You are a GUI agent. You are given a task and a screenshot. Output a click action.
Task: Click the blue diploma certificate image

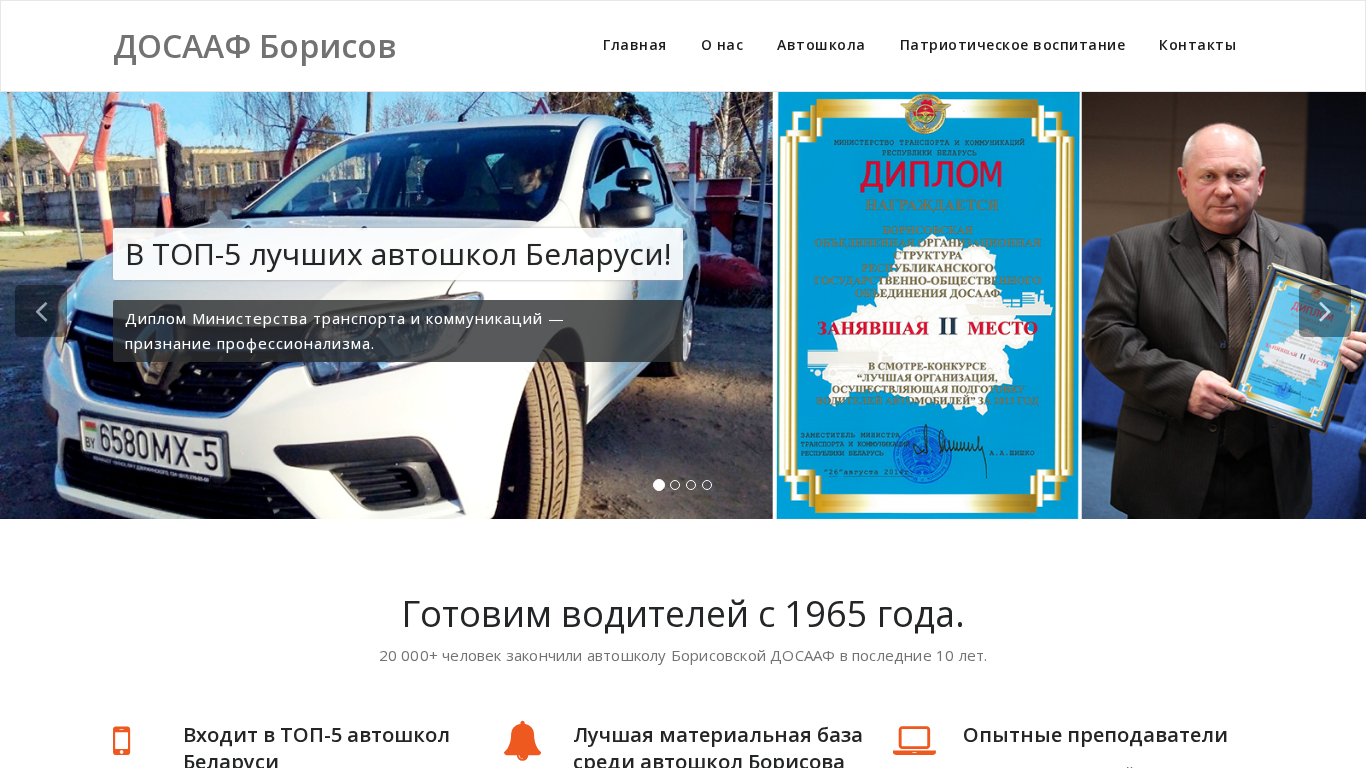coord(928,305)
